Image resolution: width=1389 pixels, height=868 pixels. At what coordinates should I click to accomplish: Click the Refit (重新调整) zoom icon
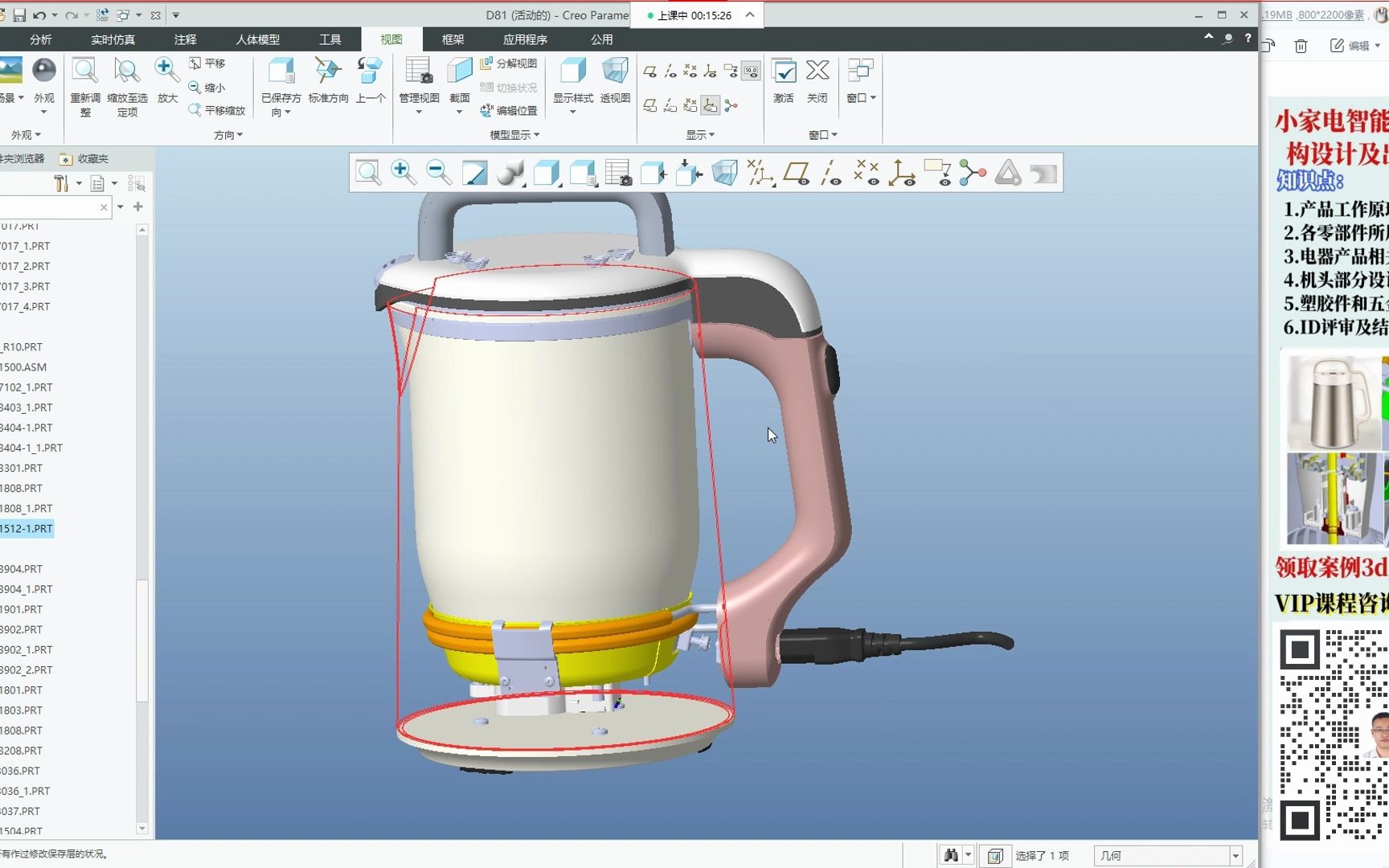point(84,71)
